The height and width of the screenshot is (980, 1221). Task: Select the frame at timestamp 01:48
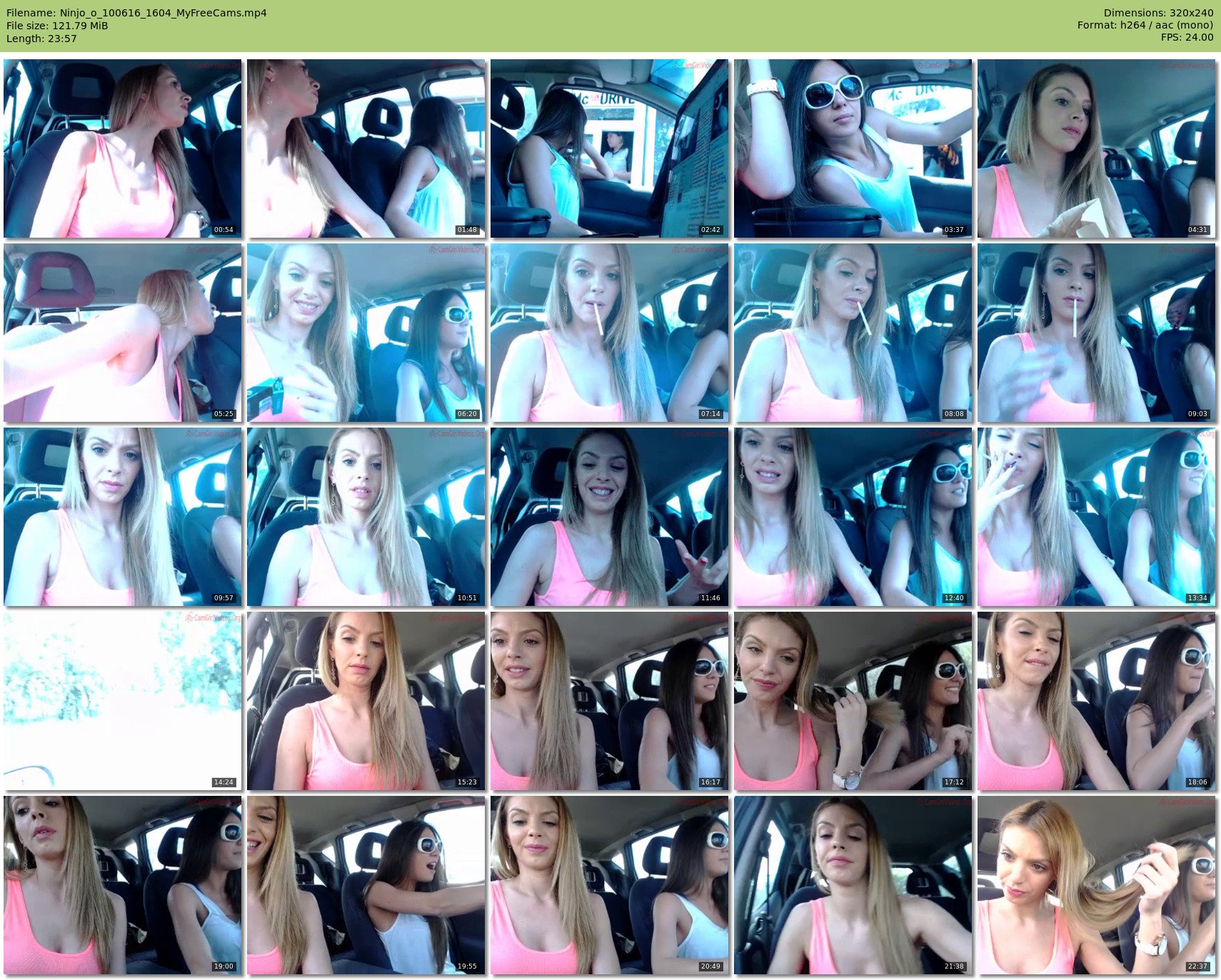366,148
